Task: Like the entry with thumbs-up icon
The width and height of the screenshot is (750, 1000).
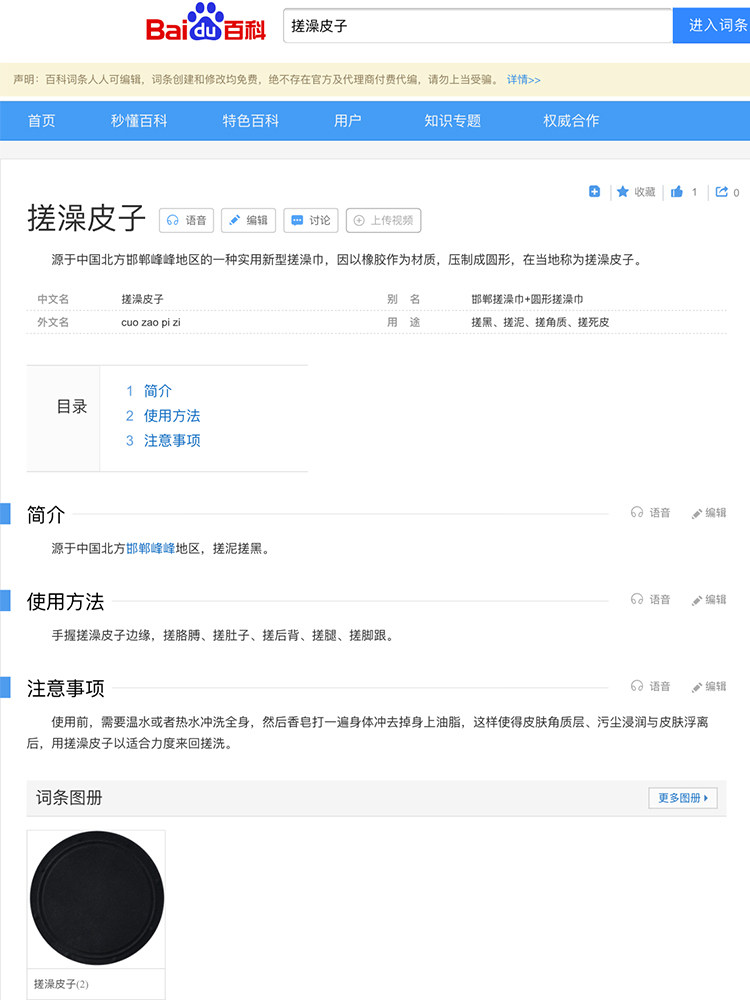Action: coord(677,192)
